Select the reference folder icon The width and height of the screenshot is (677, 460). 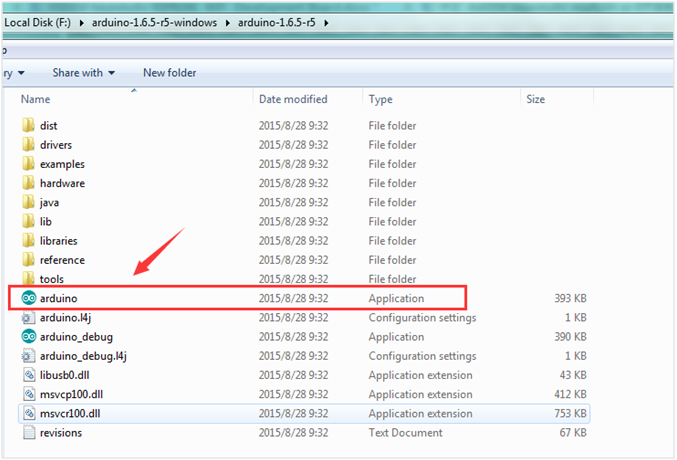tap(28, 260)
